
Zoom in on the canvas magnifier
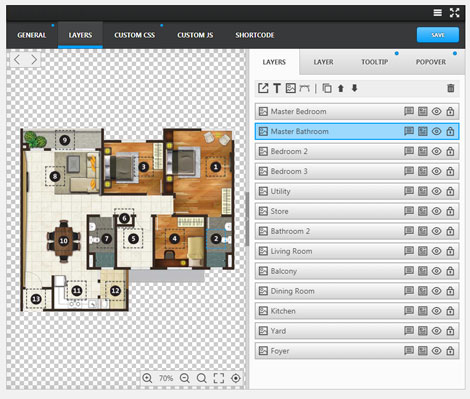pyautogui.click(x=147, y=378)
